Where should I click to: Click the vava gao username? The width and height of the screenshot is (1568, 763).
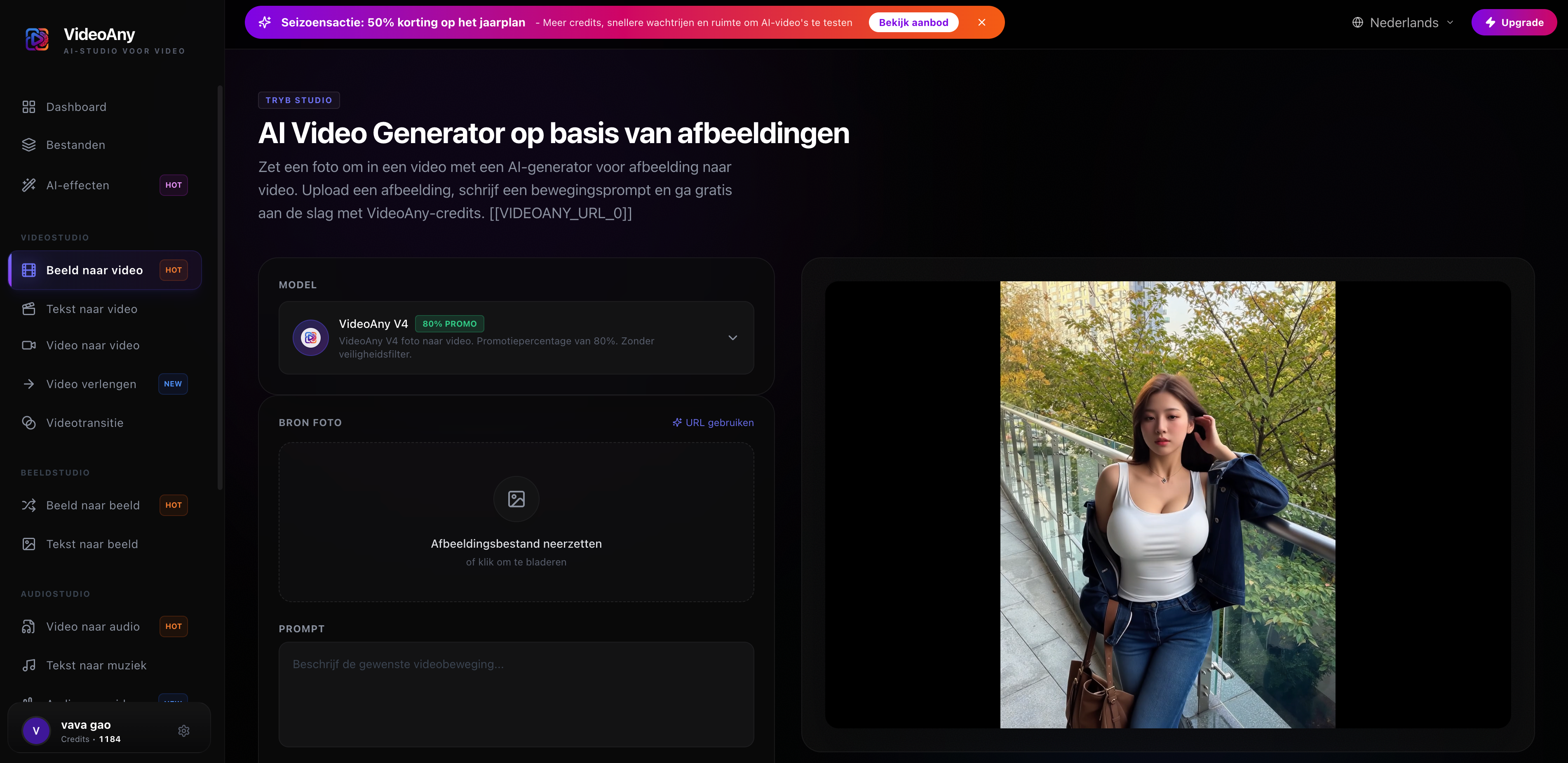[x=86, y=725]
